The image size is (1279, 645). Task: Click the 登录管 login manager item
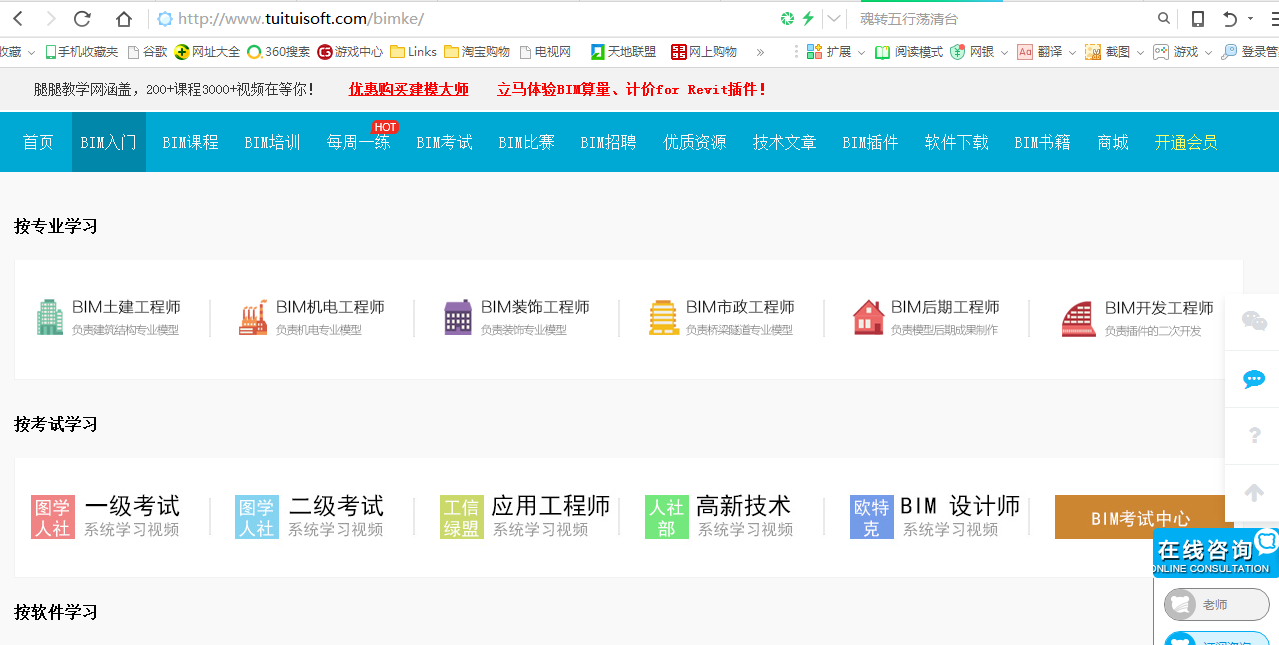[1250, 52]
